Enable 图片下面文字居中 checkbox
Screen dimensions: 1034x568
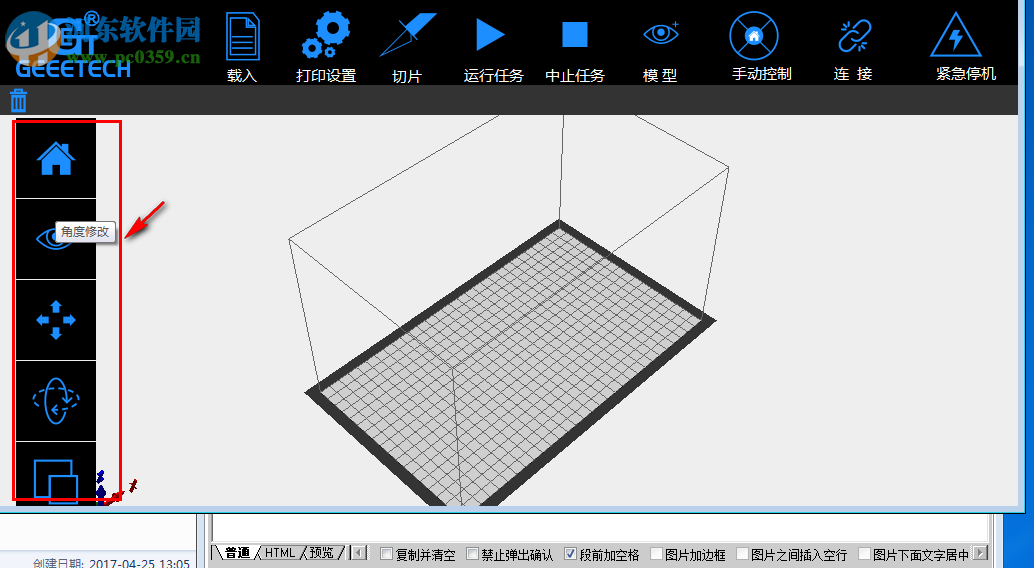(x=865, y=554)
